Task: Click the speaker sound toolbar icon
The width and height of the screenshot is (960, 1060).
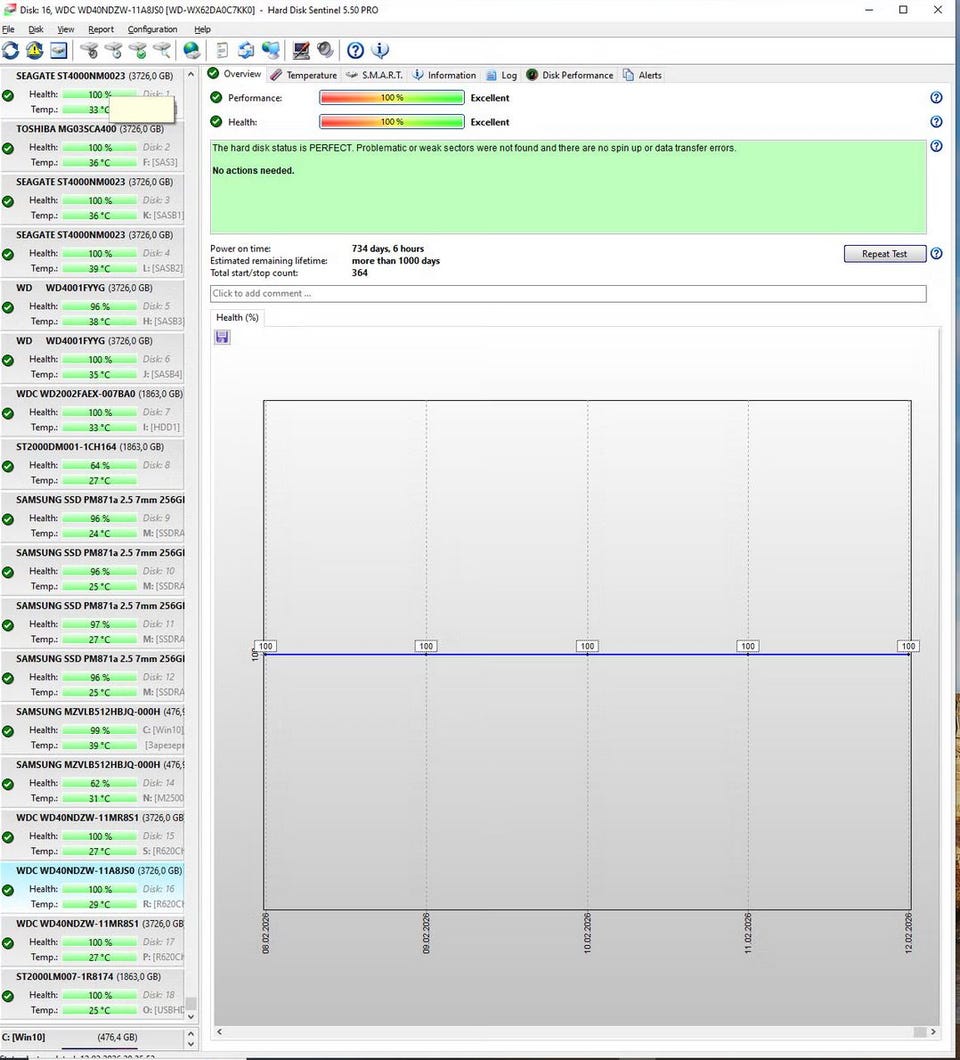Action: pos(325,50)
